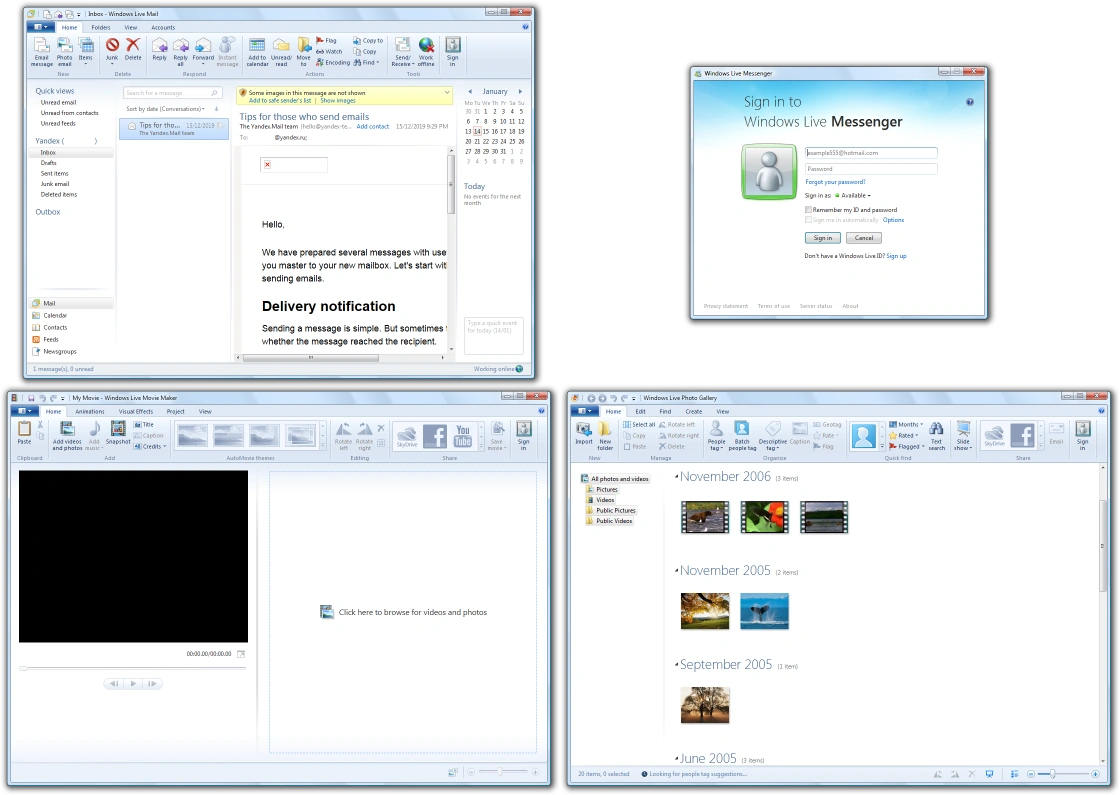This screenshot has height=795, width=1120.
Task: Click the Import icon in Photo Gallery
Action: 584,433
